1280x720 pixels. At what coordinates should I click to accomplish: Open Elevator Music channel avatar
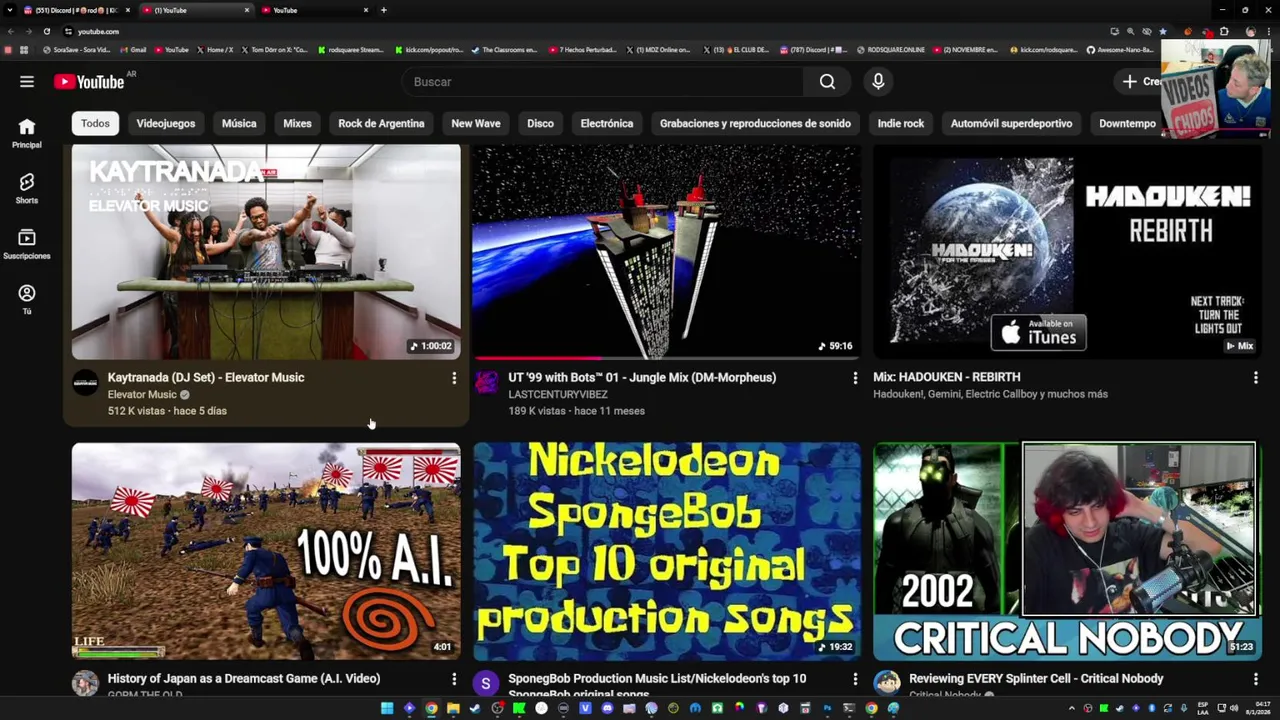tap(85, 383)
